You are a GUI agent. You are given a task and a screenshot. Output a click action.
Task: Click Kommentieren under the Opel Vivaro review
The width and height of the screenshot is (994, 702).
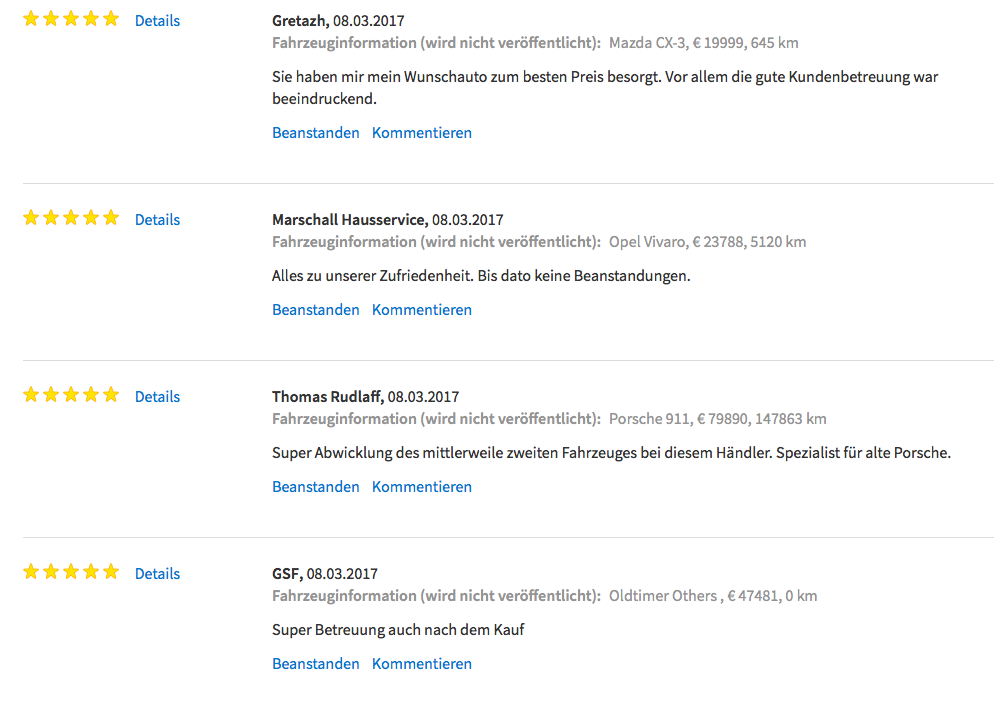(422, 309)
